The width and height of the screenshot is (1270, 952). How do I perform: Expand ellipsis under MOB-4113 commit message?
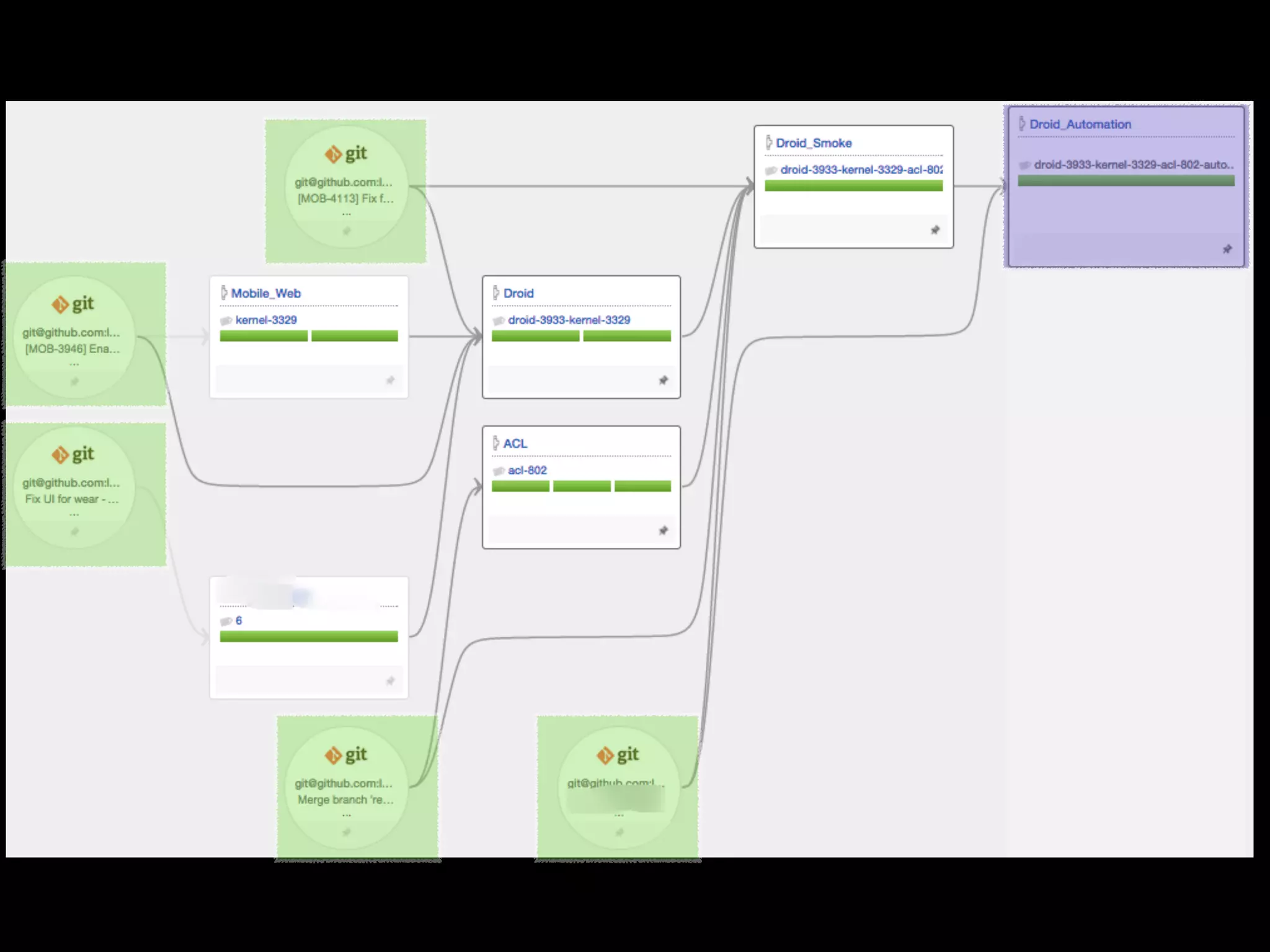pos(347,214)
